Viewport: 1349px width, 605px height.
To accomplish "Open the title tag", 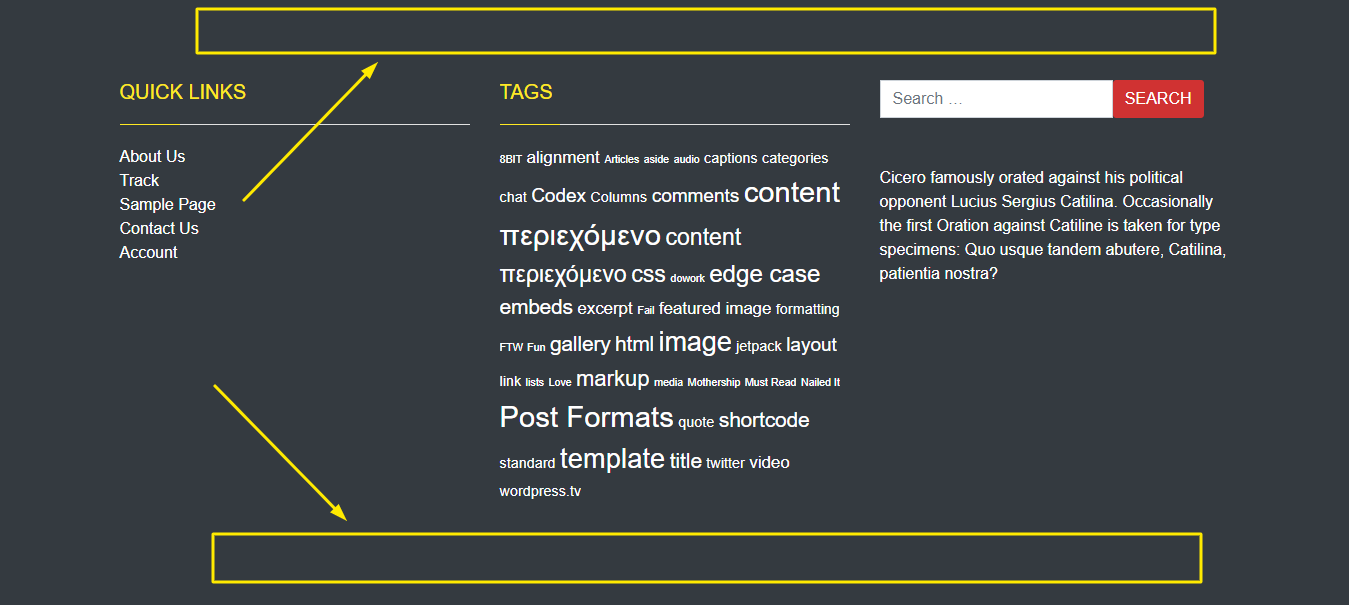I will click(686, 461).
